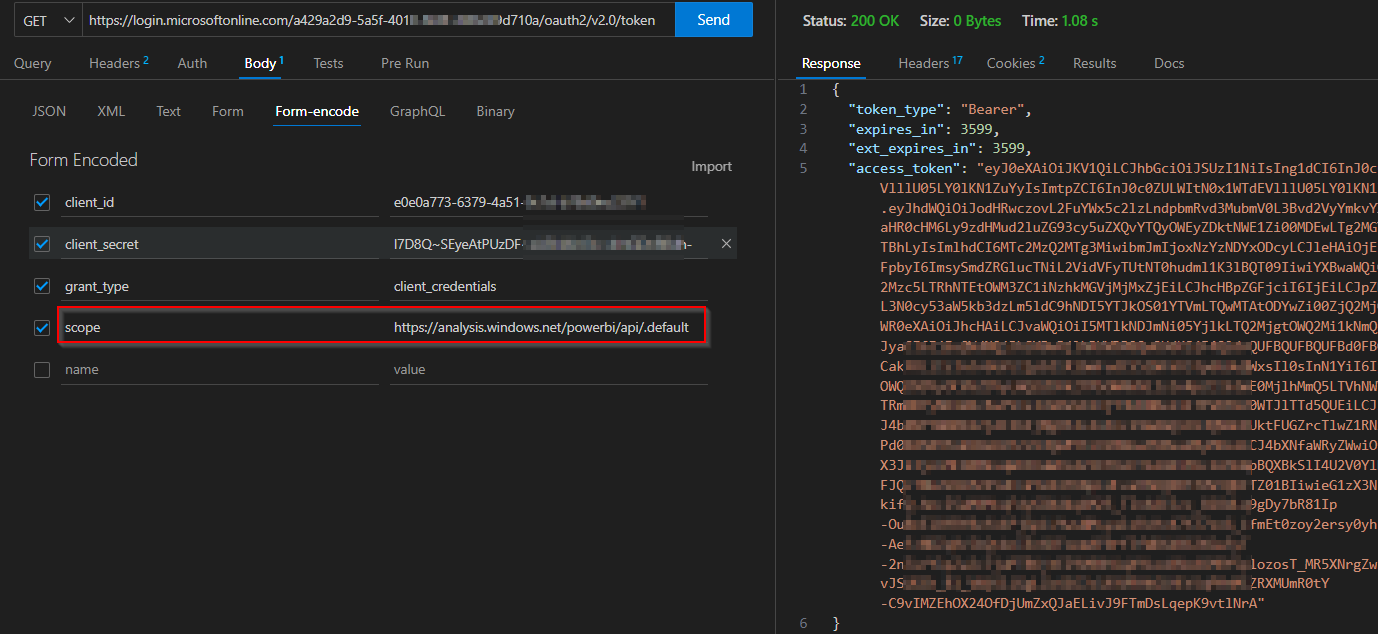Screen dimensions: 1378x634
Task: Edit the grant_type key field
Action: click(220, 286)
